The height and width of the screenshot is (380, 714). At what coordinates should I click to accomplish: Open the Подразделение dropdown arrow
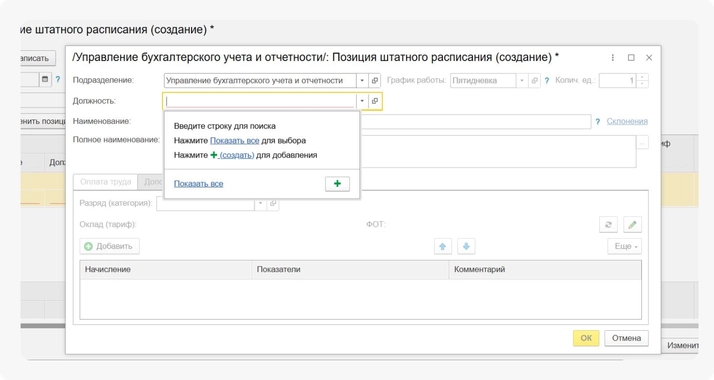pyautogui.click(x=362, y=81)
